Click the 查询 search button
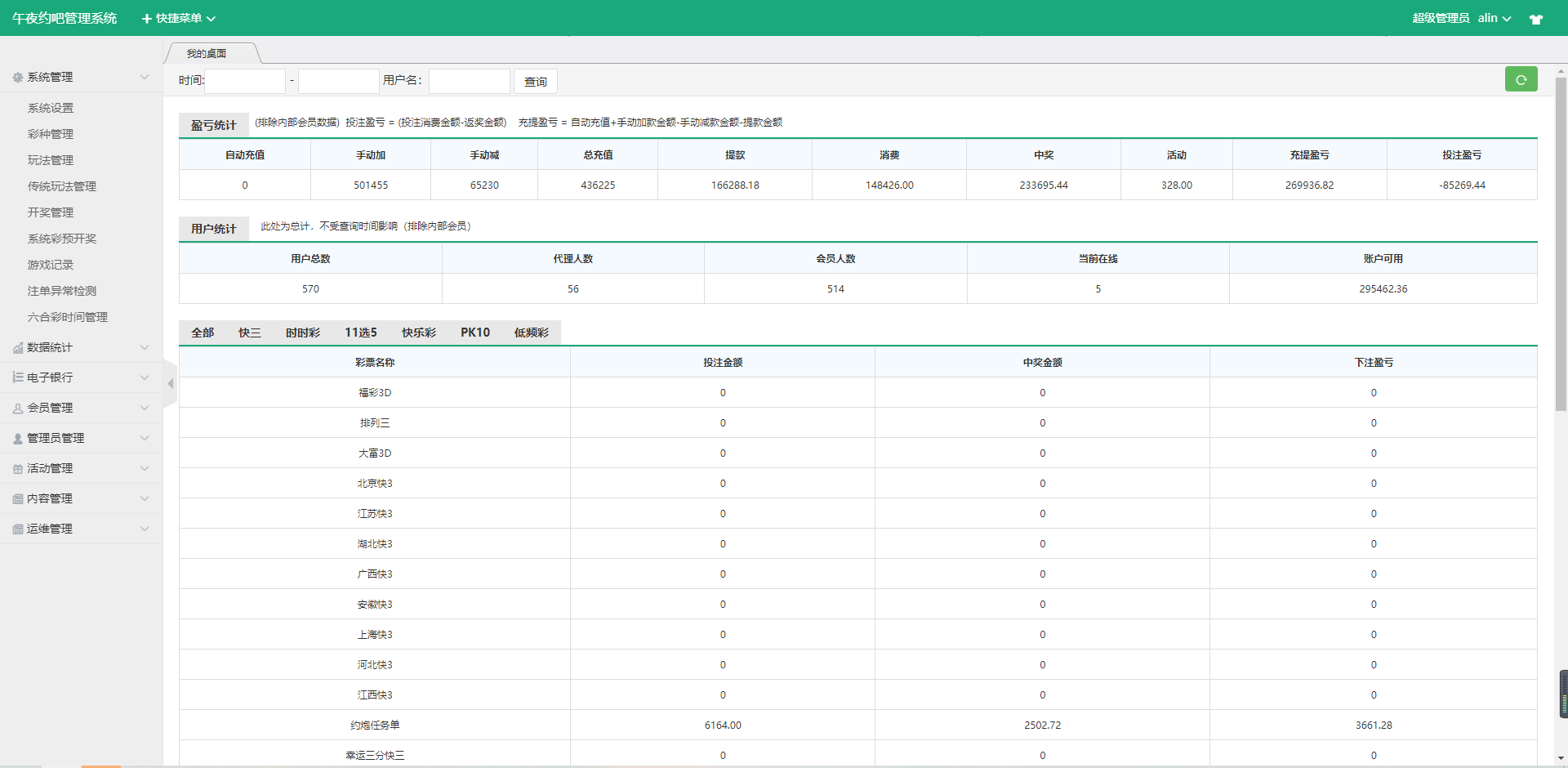Image resolution: width=1568 pixels, height=768 pixels. pyautogui.click(x=536, y=82)
